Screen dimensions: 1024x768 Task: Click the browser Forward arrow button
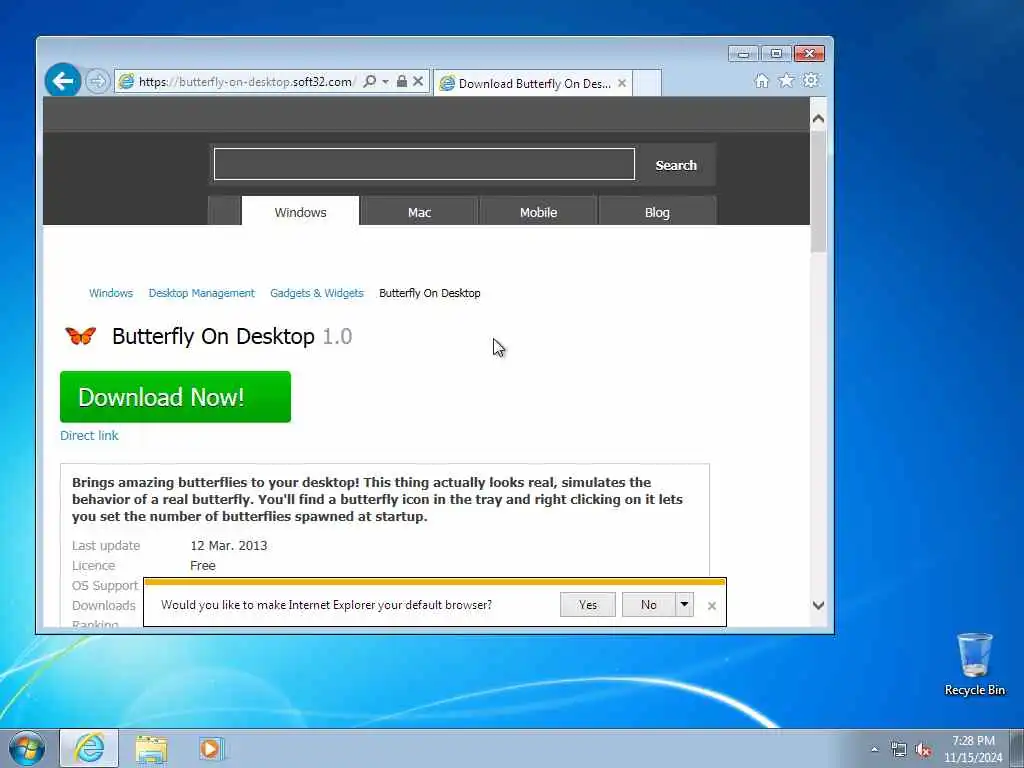(x=97, y=82)
